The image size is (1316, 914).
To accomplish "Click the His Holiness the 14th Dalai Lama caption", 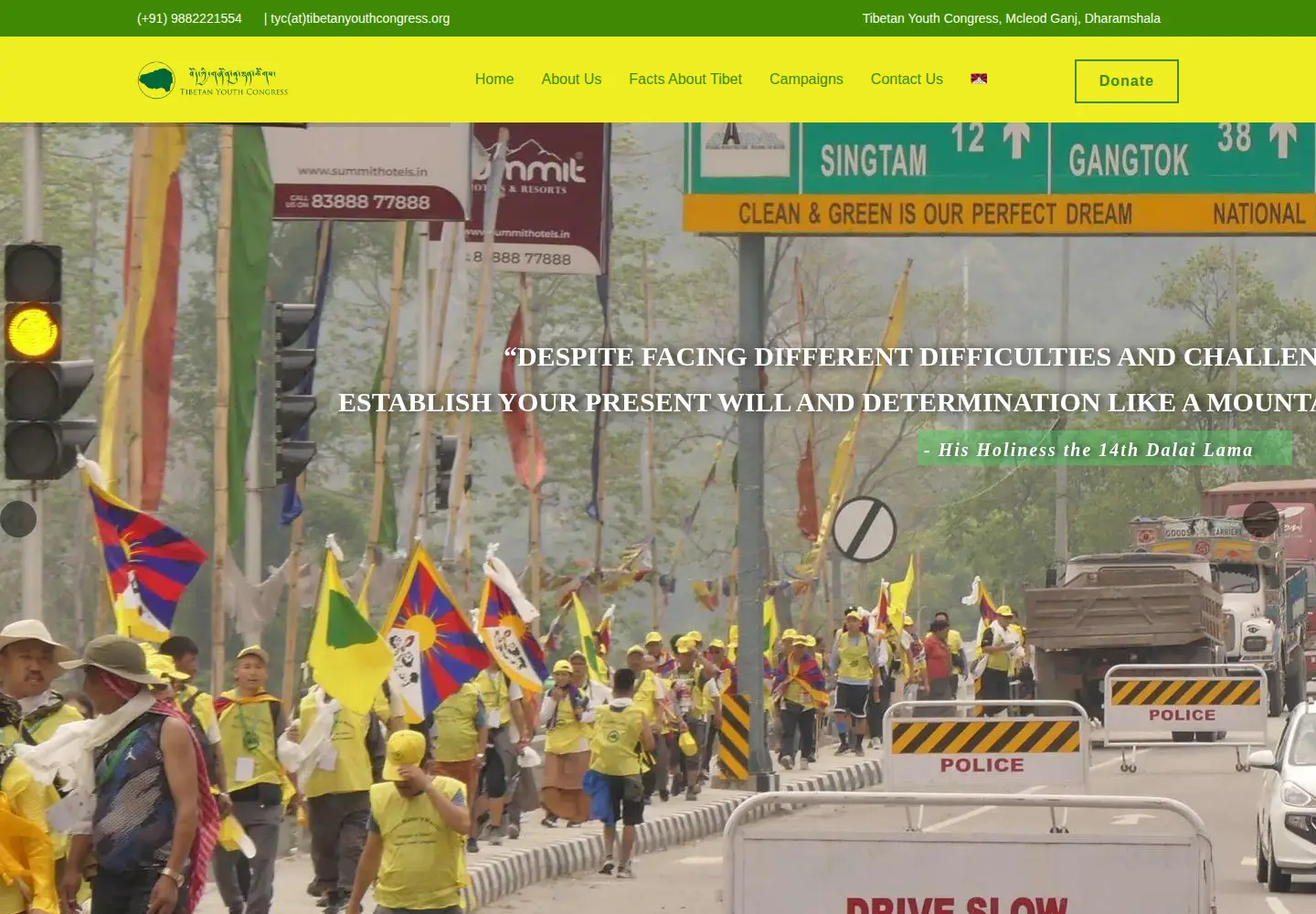I will point(1105,449).
